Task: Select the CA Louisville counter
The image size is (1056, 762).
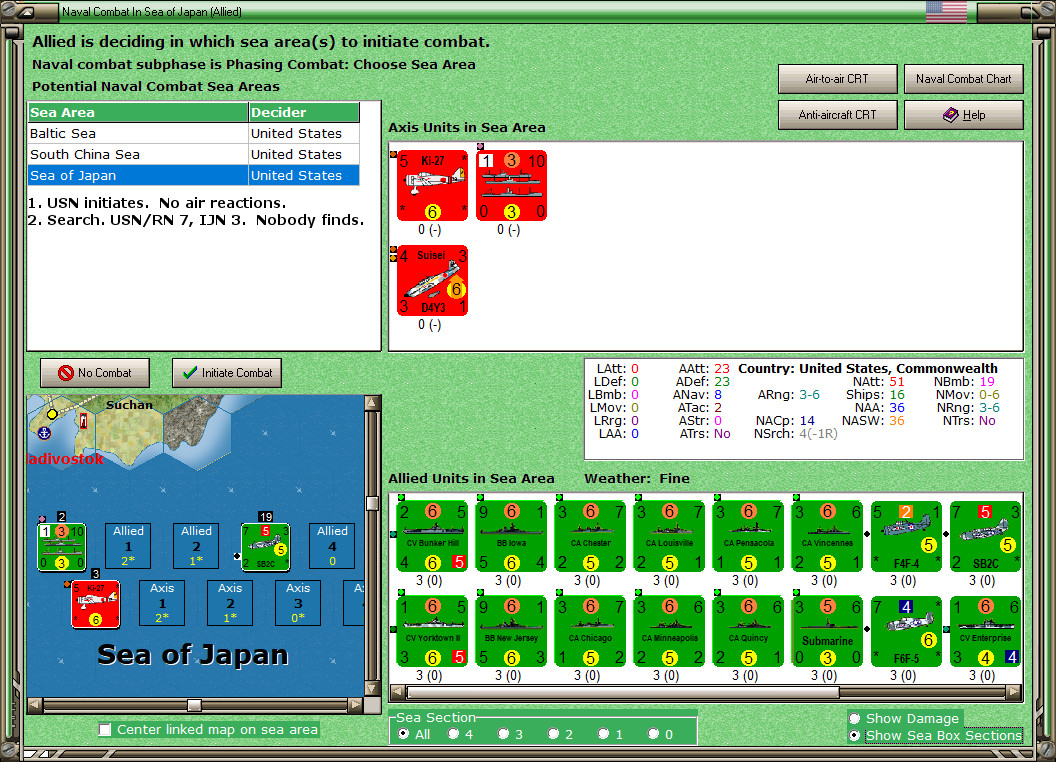Action: [669, 536]
